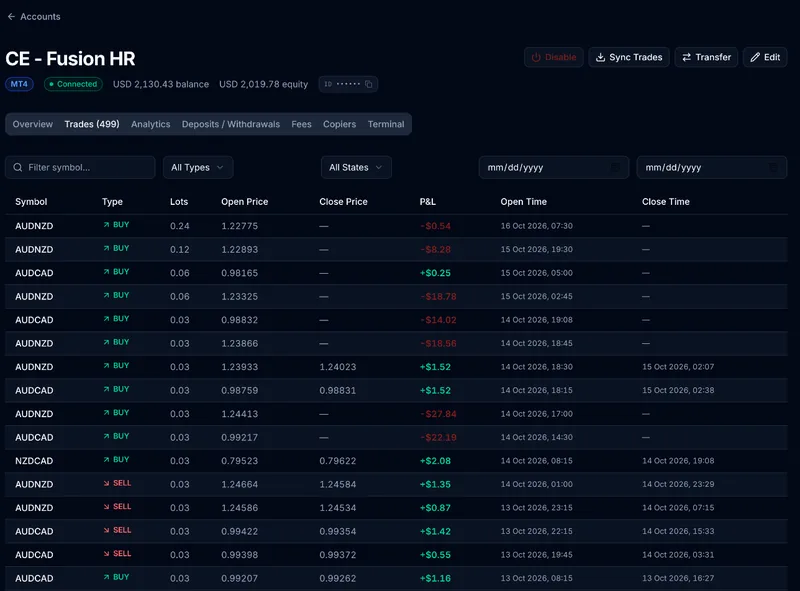Click close time 13 Oct 2026, 16:27

(x=678, y=578)
